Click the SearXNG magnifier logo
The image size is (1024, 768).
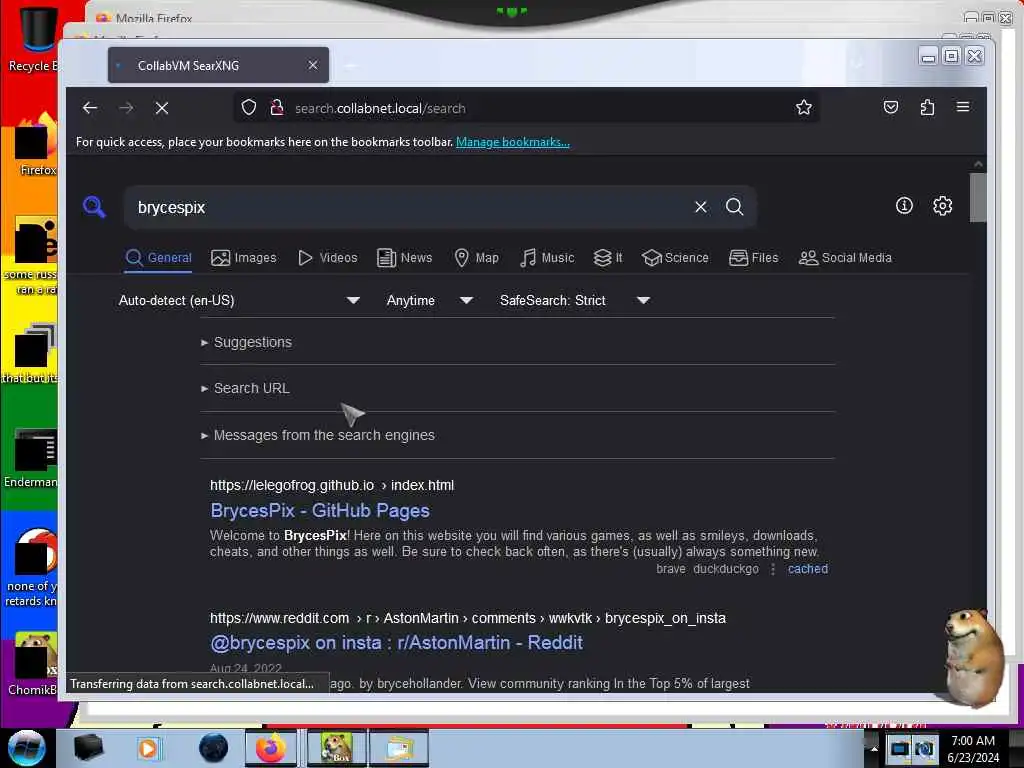94,206
